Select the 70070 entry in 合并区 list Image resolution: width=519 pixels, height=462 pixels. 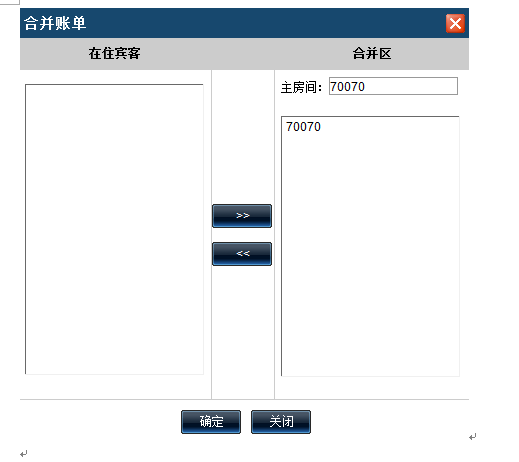point(303,127)
